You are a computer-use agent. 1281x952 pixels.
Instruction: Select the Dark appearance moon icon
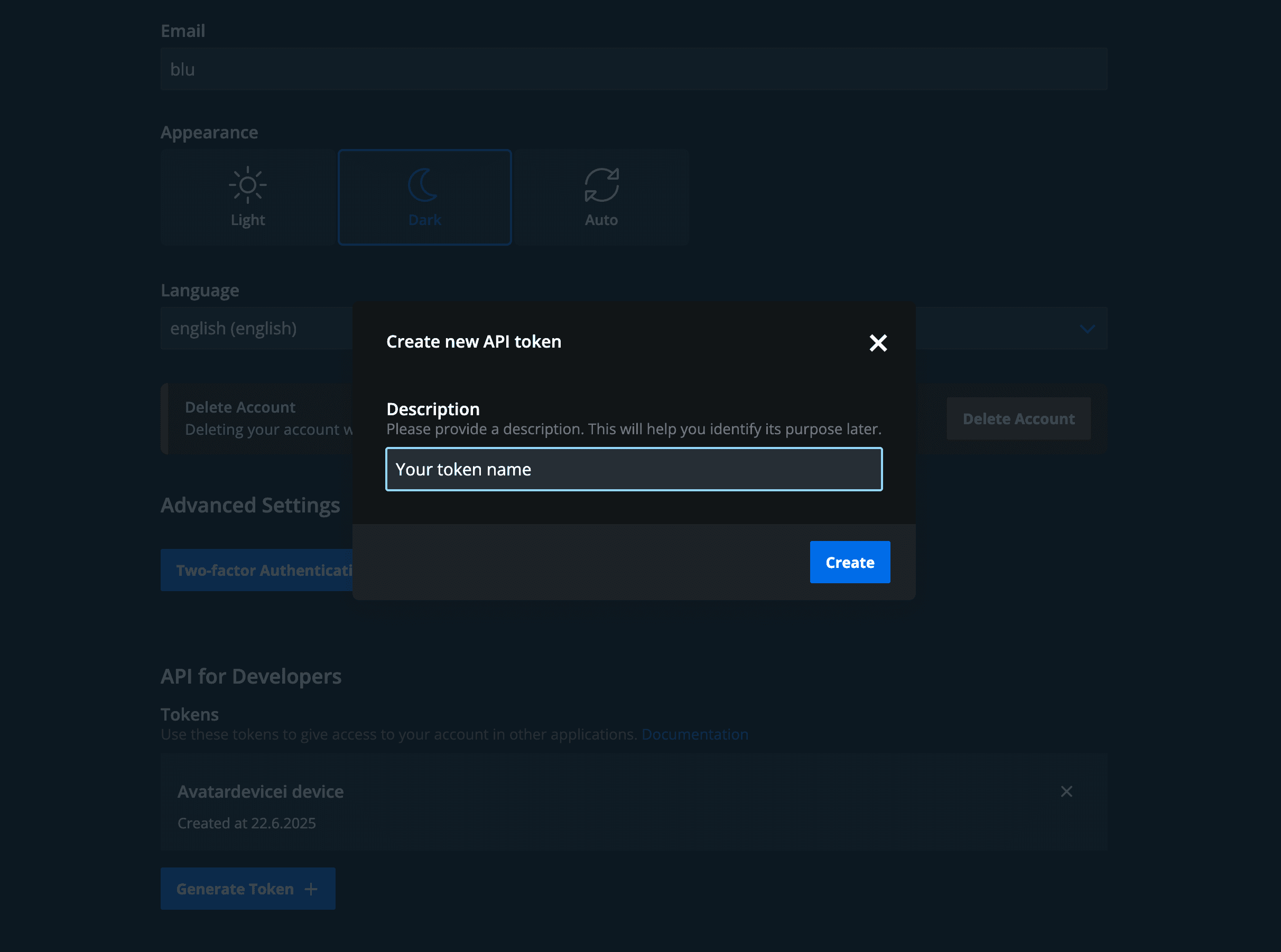coord(424,185)
